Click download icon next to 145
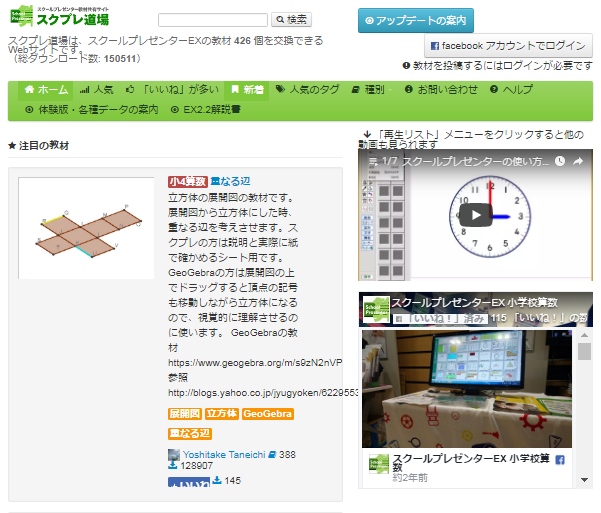This screenshot has height=513, width=601. 217,480
